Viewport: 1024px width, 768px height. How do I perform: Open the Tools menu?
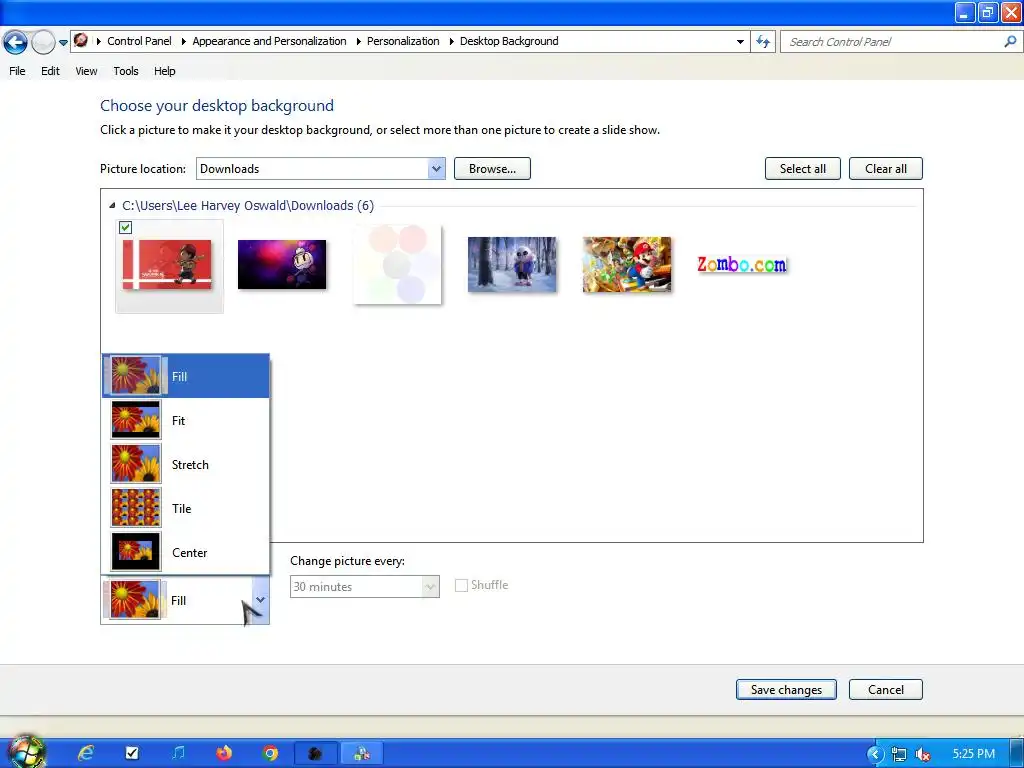point(126,71)
